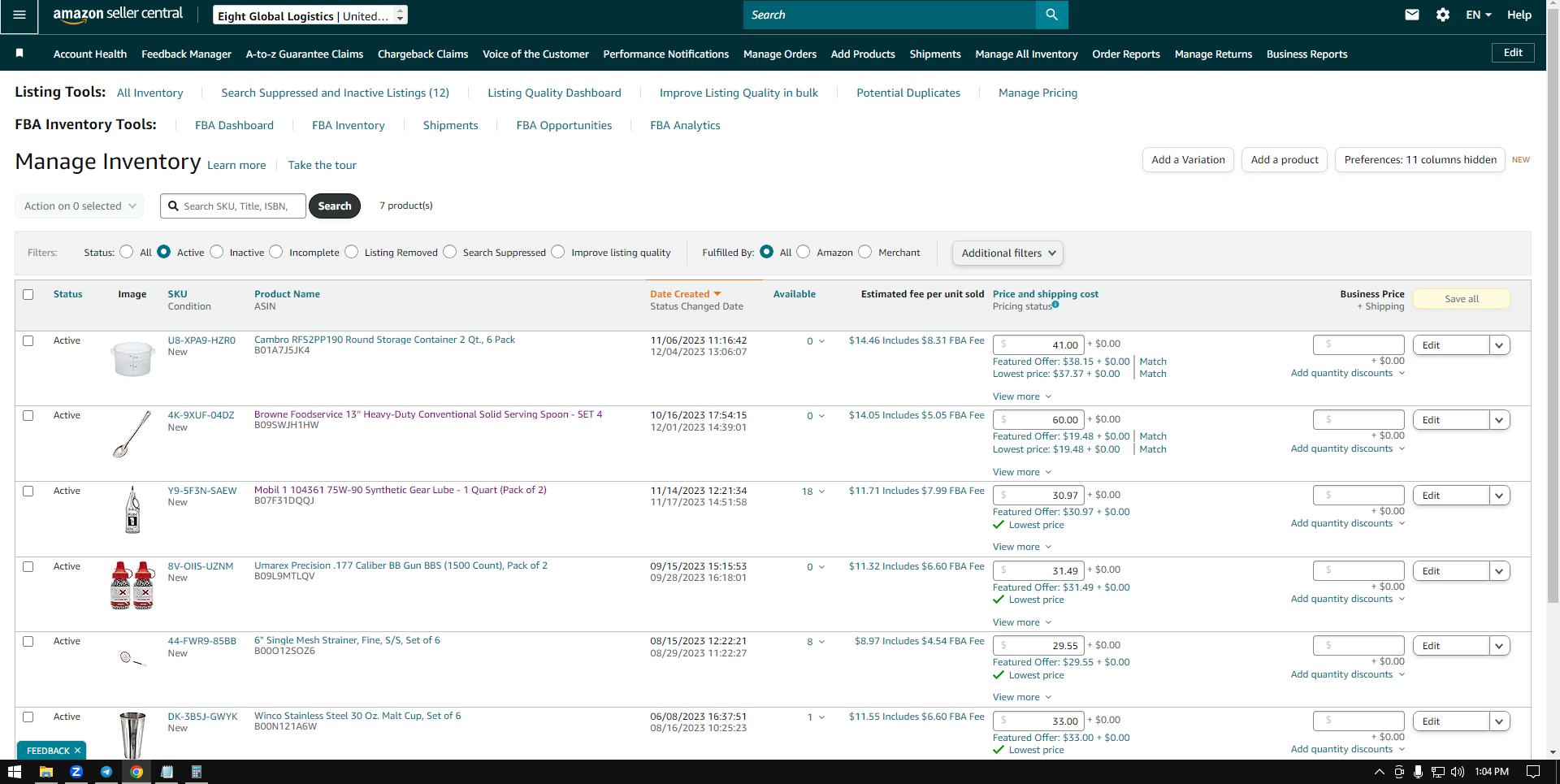Click the Browne serving spoon thumbnail
Screen dimensions: 1560x784
[132, 434]
